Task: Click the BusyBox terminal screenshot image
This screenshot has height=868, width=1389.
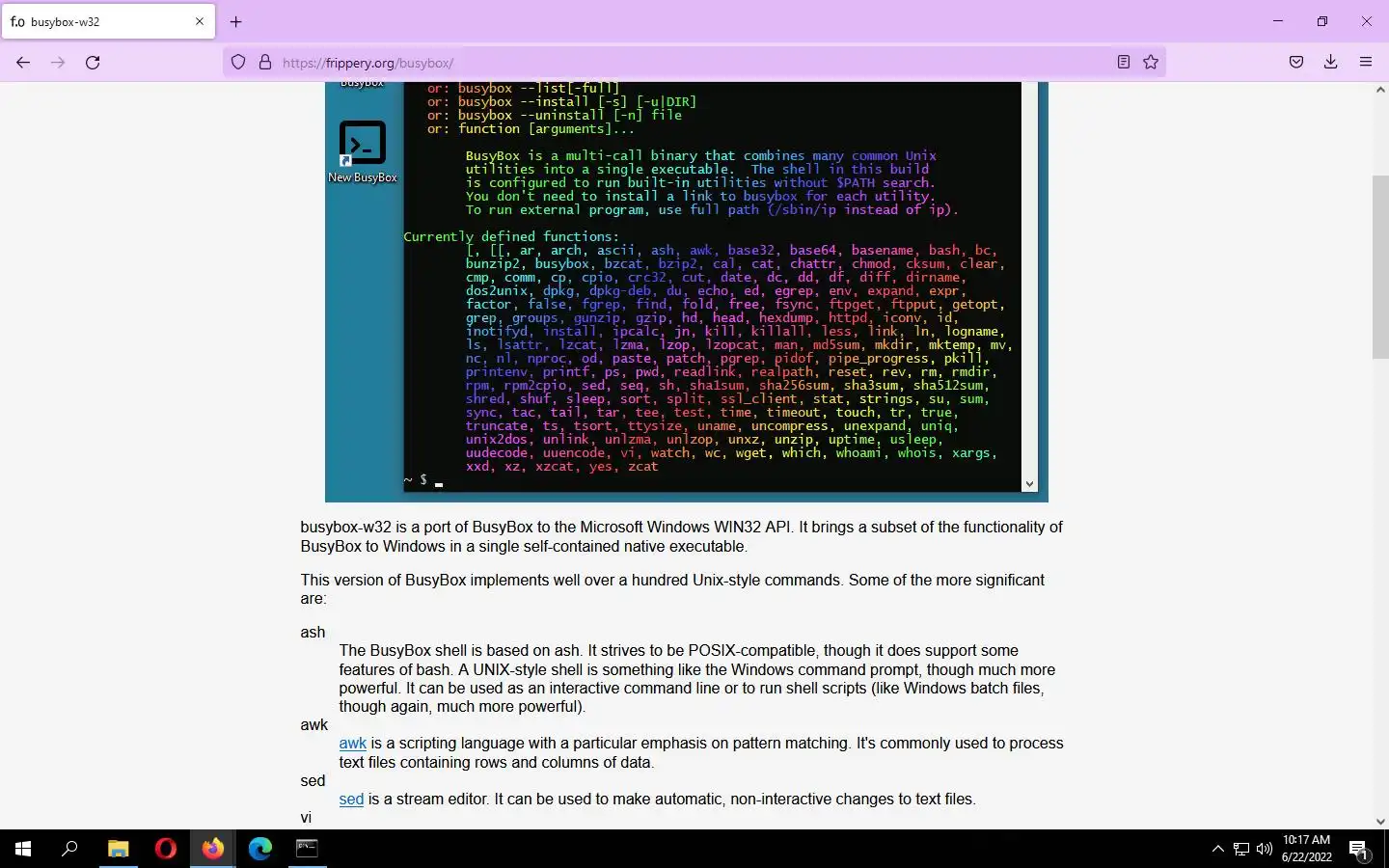Action: [687, 291]
